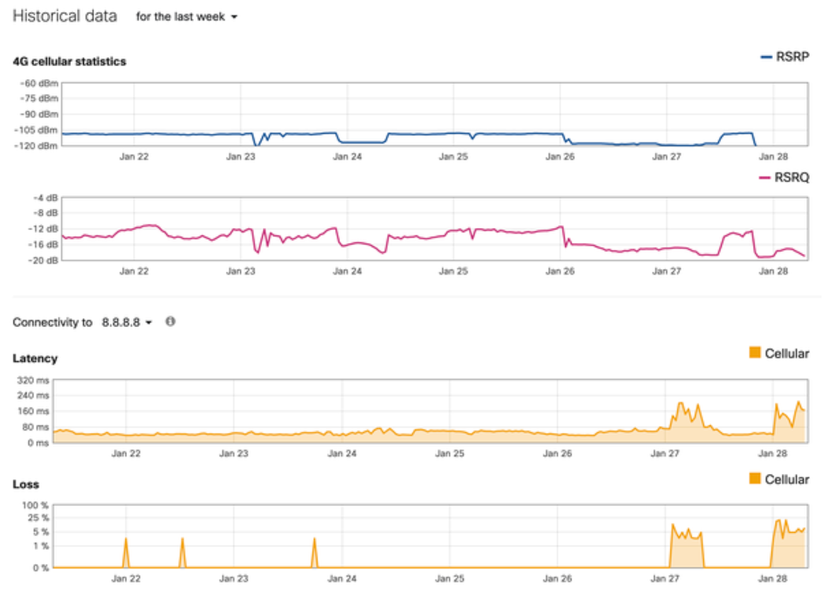Screen dimensions: 822x594
Task: Toggle the RSRP series in the legend
Action: point(787,58)
